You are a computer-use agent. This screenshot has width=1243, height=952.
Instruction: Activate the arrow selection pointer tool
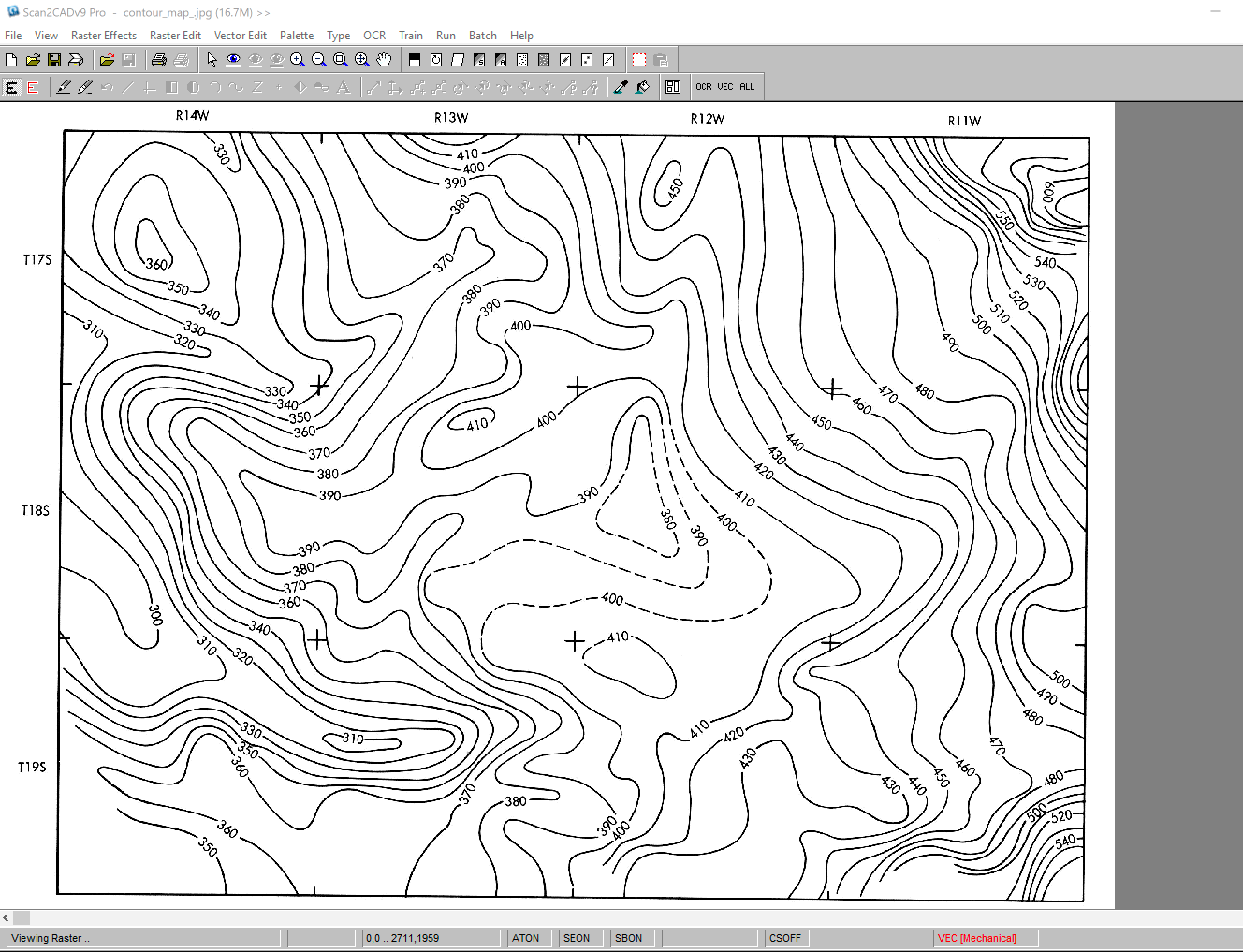click(211, 59)
